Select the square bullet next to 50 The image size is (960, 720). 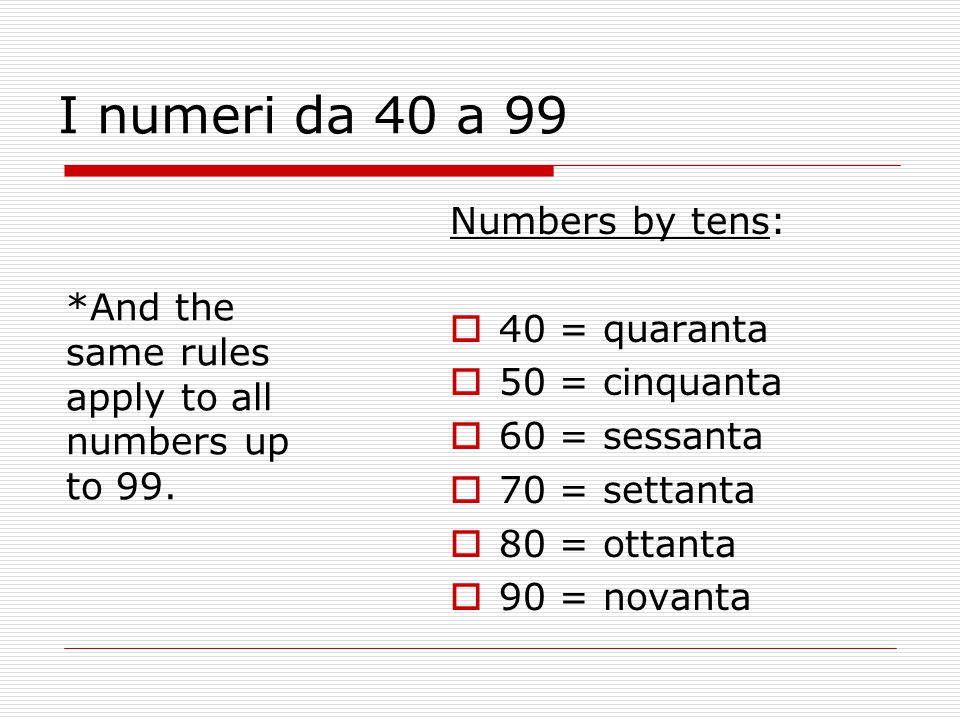pos(466,382)
